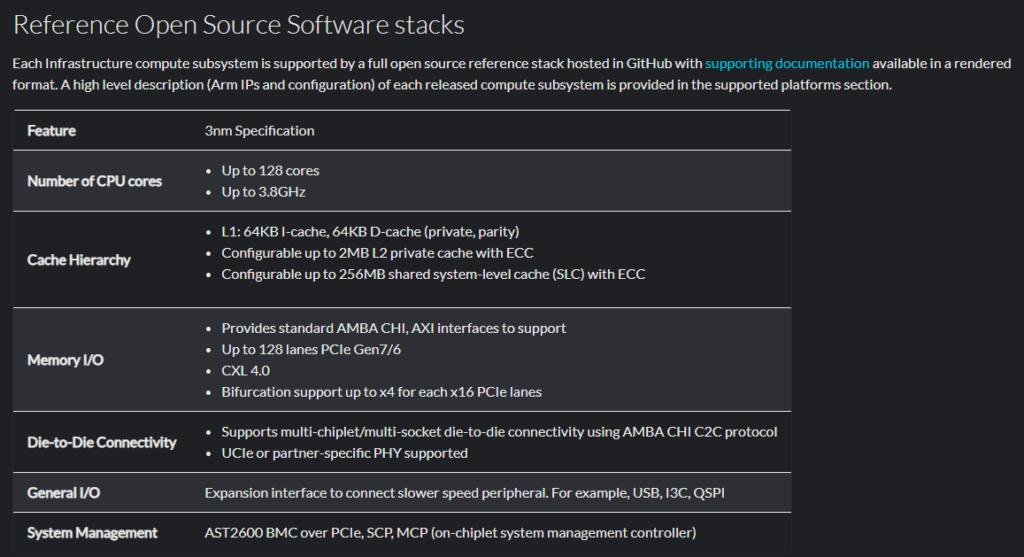
Task: Select the Number of CPU cores row label
Action: pos(94,181)
